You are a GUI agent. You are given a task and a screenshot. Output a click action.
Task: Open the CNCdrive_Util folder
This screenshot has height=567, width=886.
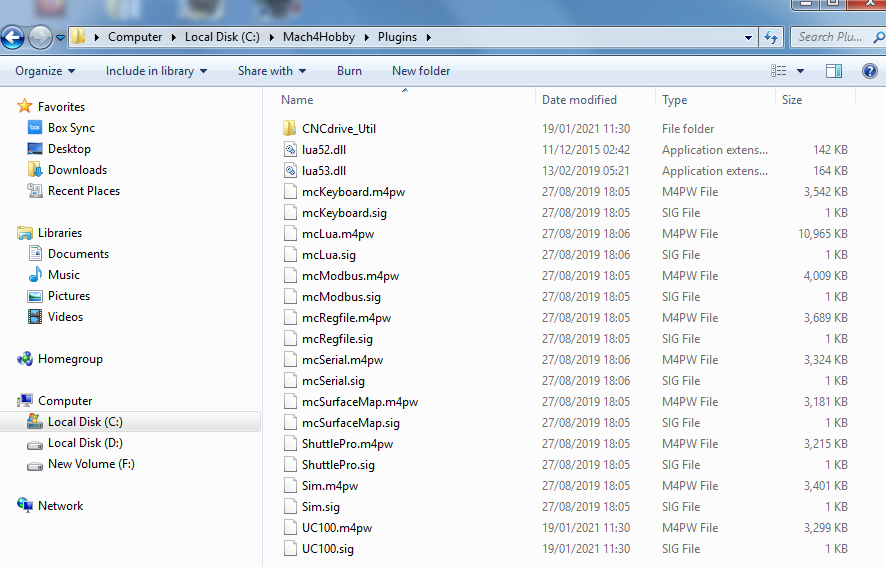click(x=338, y=128)
